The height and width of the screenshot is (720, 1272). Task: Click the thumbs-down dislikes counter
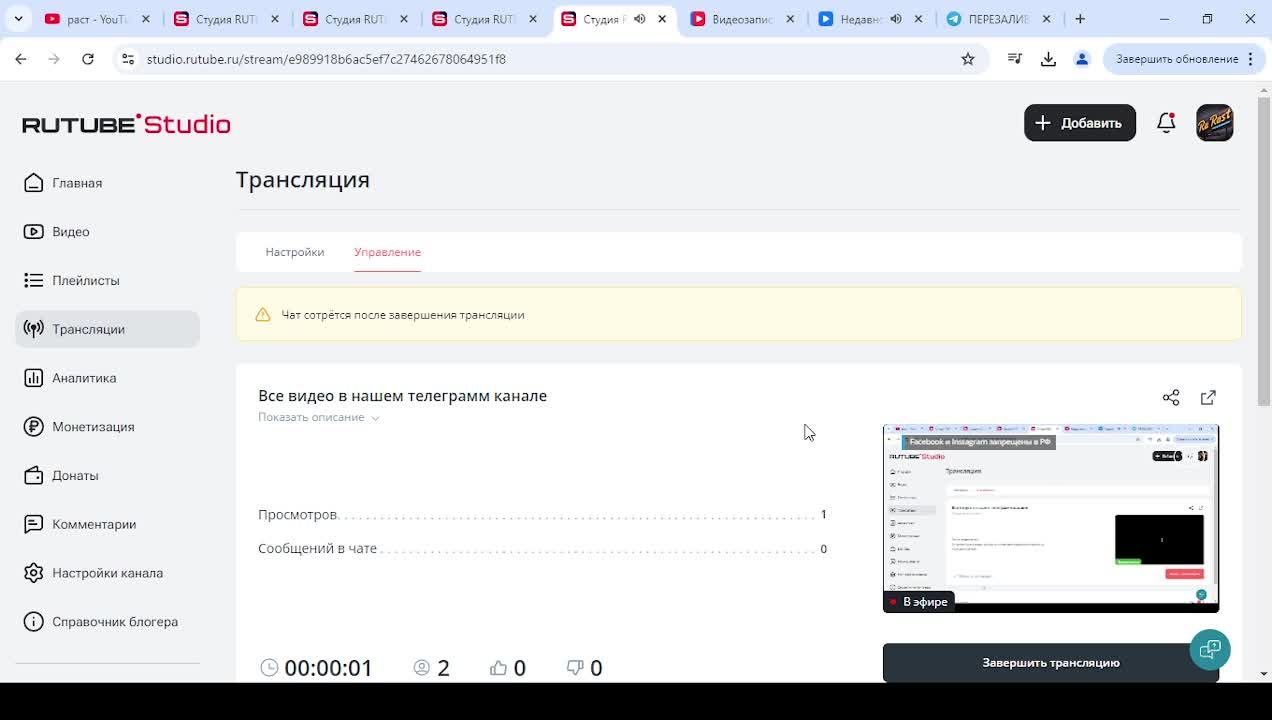point(584,668)
